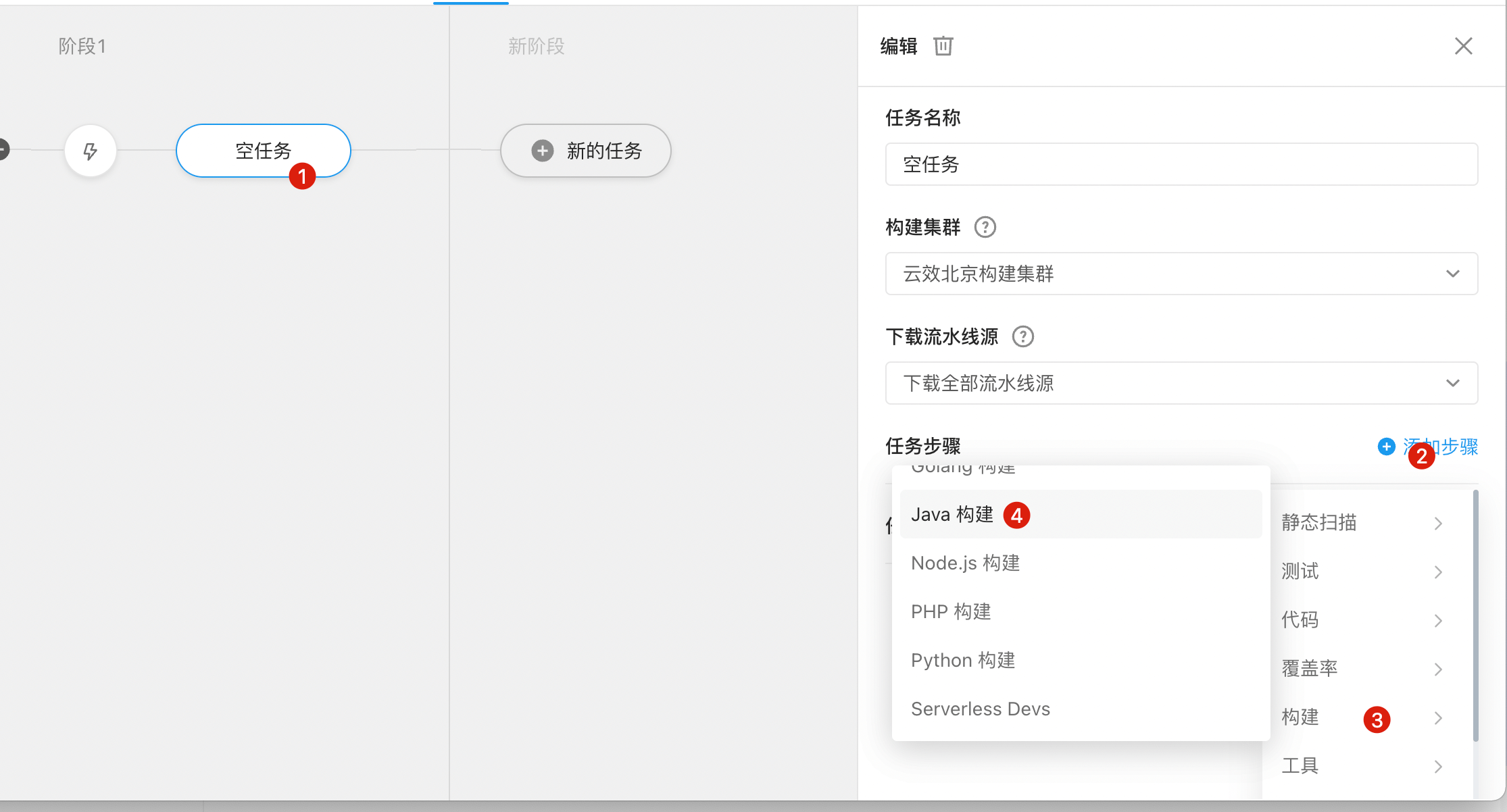The width and height of the screenshot is (1507, 812).
Task: Click the lightning trigger icon in 阶段1
Action: [91, 151]
